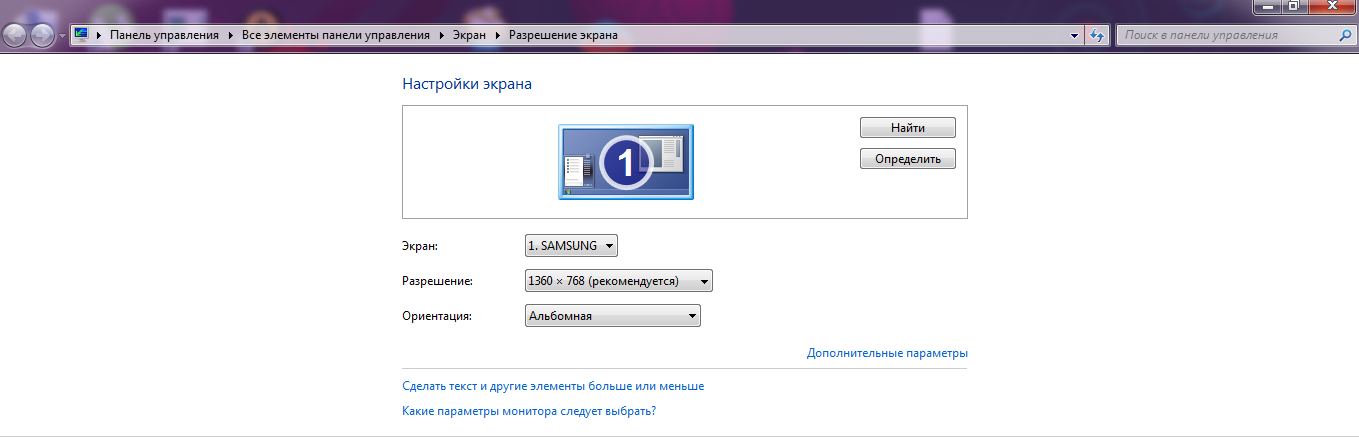Focus the Поиск в панели управления field
This screenshot has width=1359, height=437.
click(x=1225, y=35)
